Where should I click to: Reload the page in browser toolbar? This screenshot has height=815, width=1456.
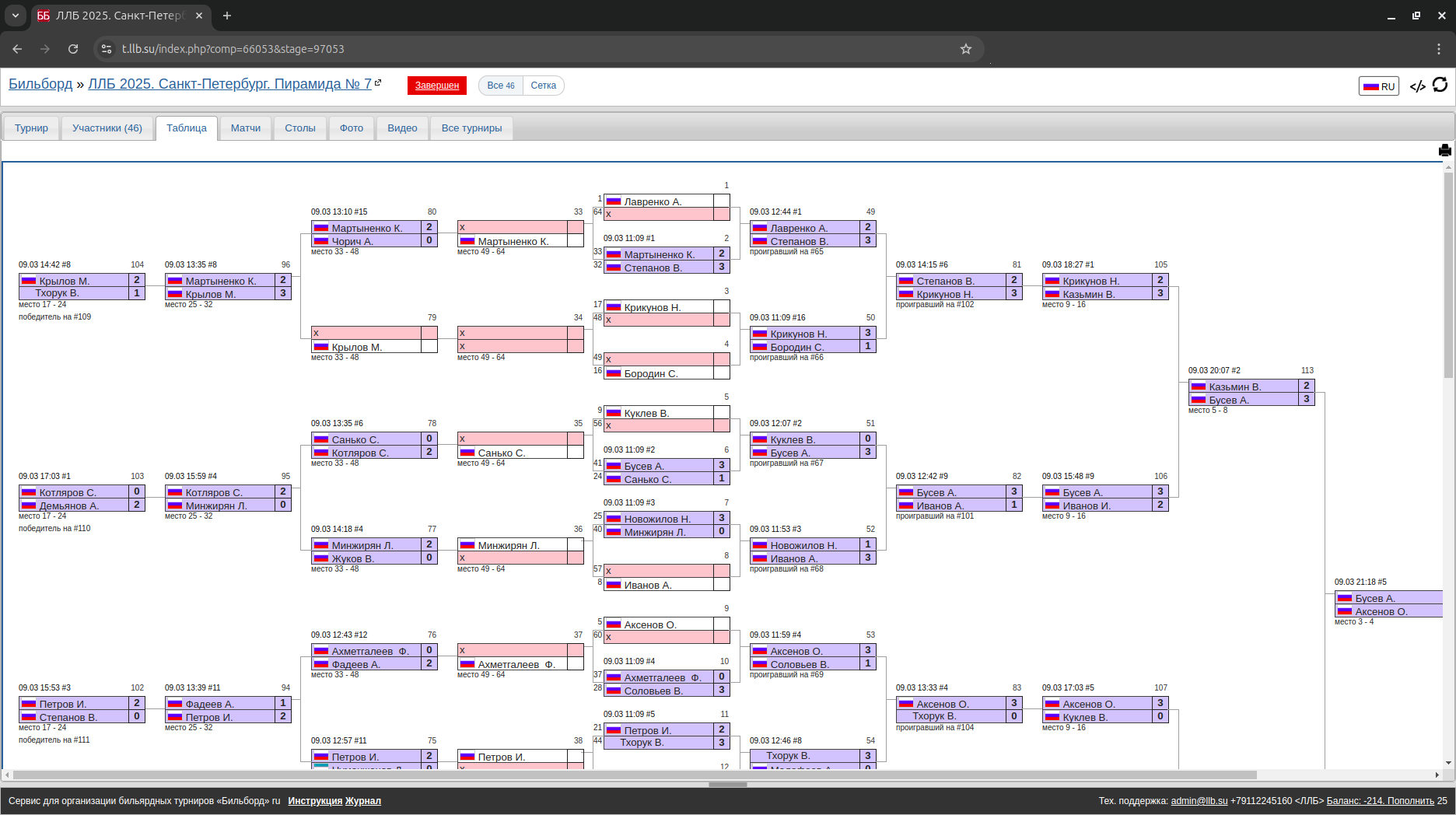(73, 49)
